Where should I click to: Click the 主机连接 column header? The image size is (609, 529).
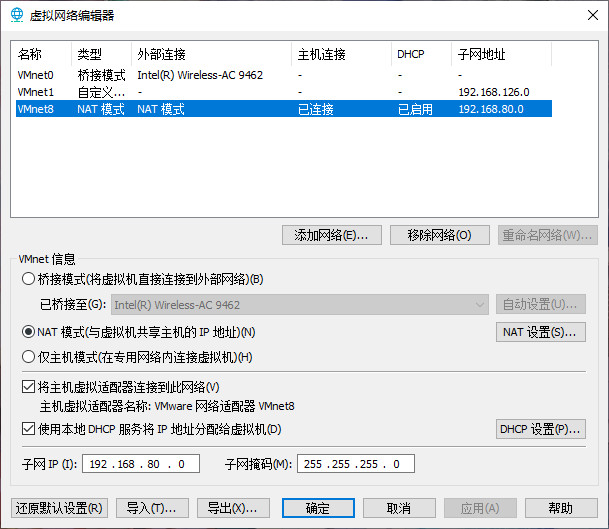[341, 54]
